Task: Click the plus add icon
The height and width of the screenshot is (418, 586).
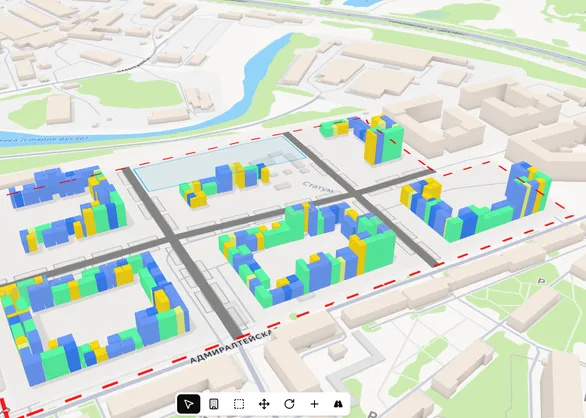Action: click(314, 404)
